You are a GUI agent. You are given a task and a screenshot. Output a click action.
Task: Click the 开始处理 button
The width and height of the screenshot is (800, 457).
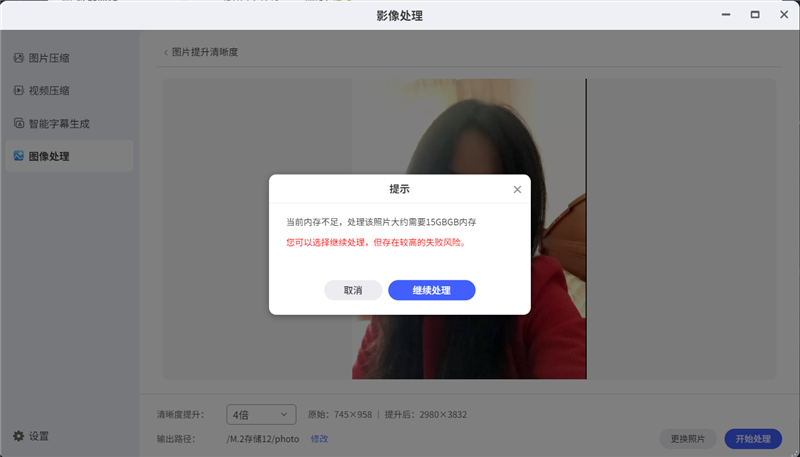point(753,439)
